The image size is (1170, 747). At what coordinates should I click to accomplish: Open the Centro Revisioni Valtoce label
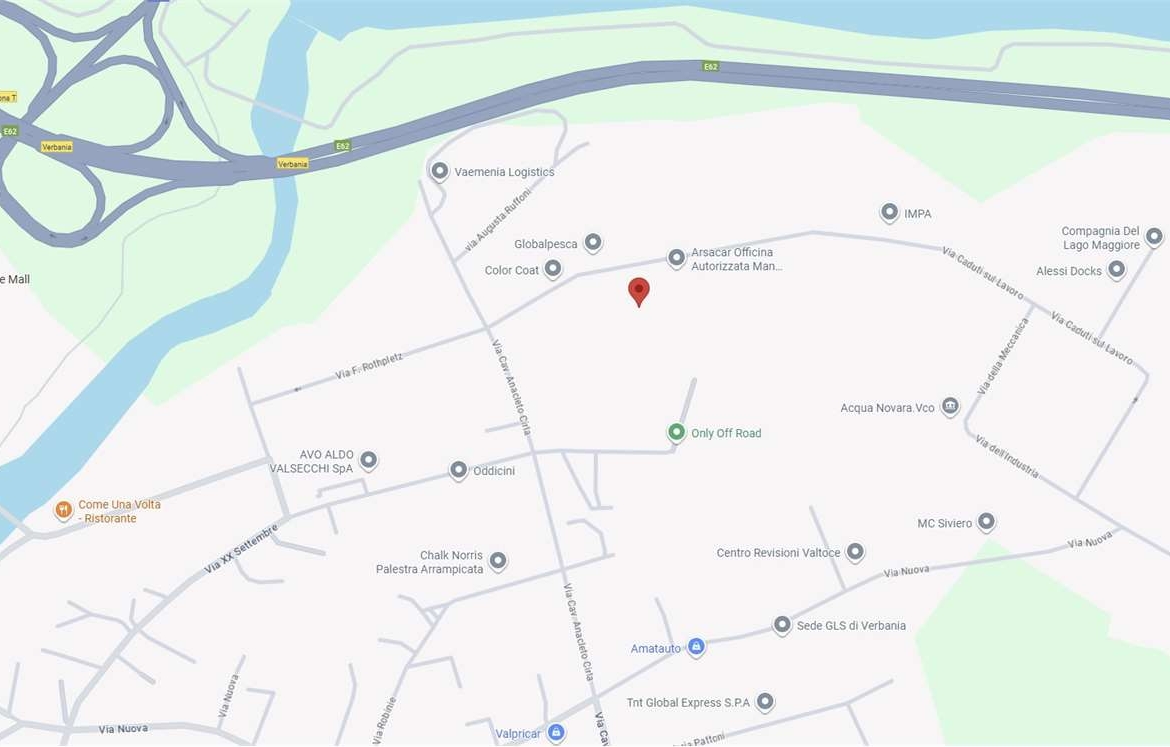(x=778, y=553)
